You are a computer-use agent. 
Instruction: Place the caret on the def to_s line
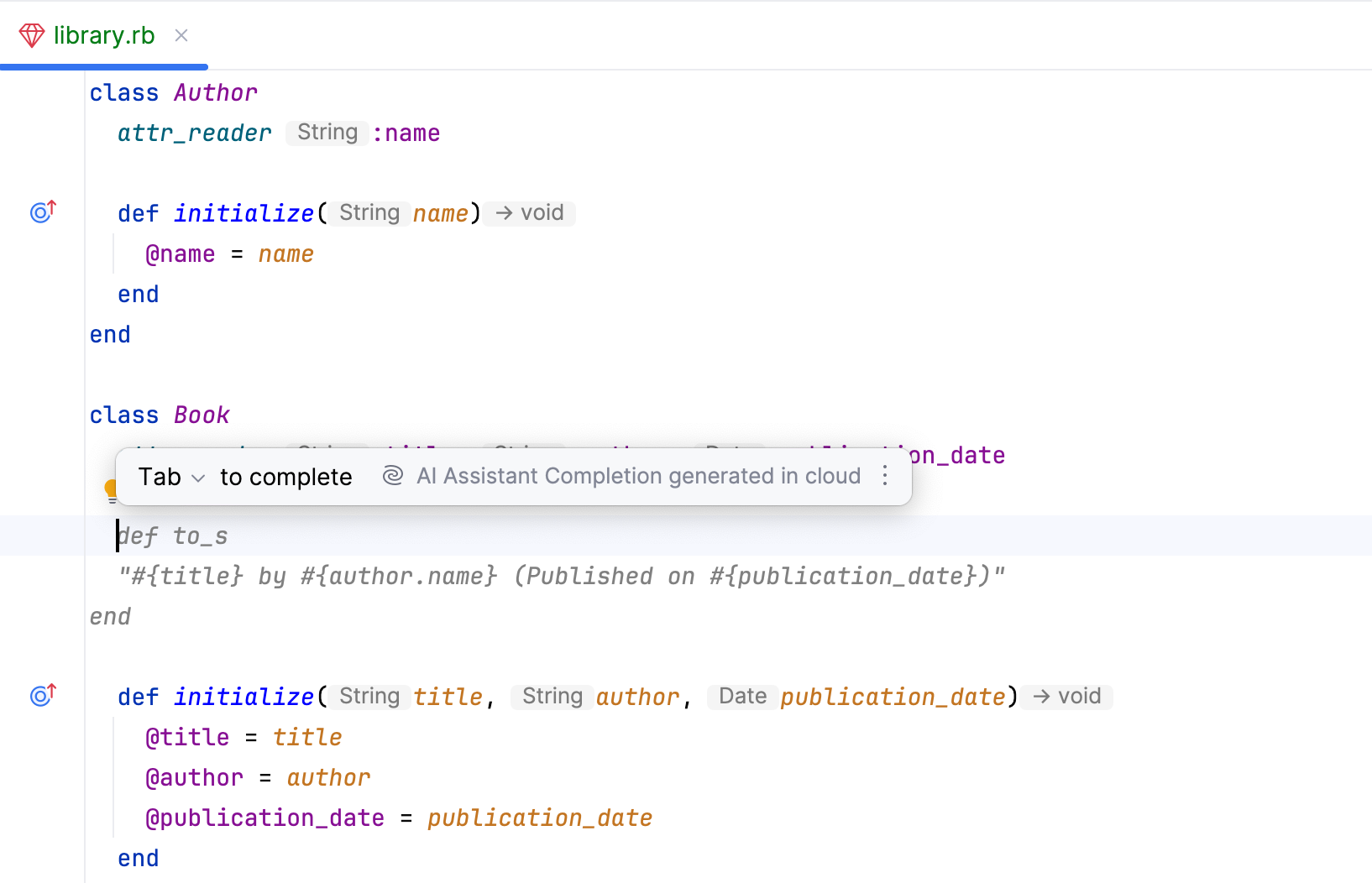point(173,536)
